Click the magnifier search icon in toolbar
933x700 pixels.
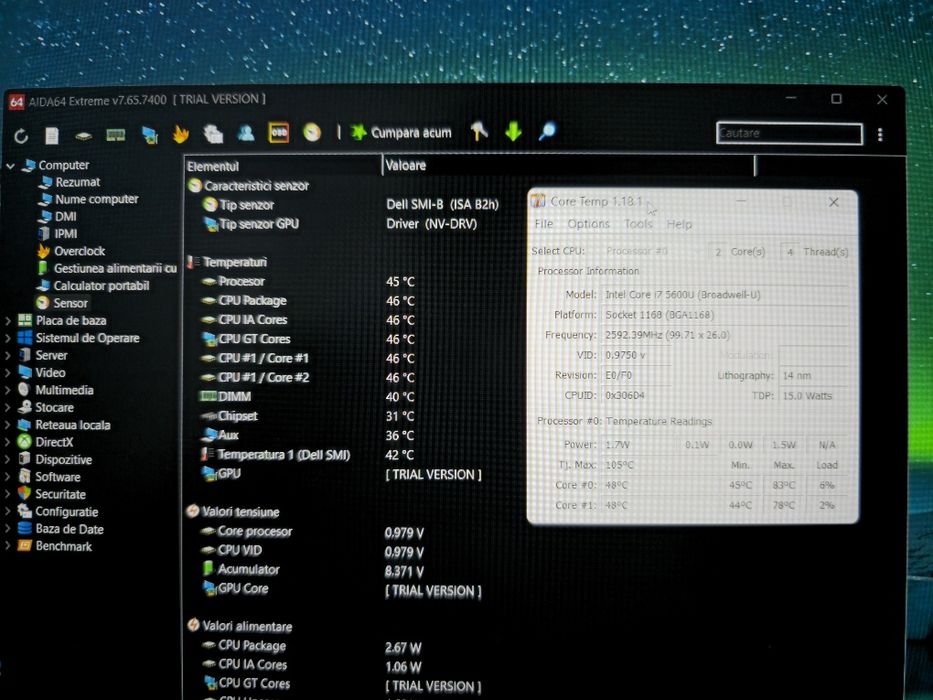pyautogui.click(x=547, y=130)
